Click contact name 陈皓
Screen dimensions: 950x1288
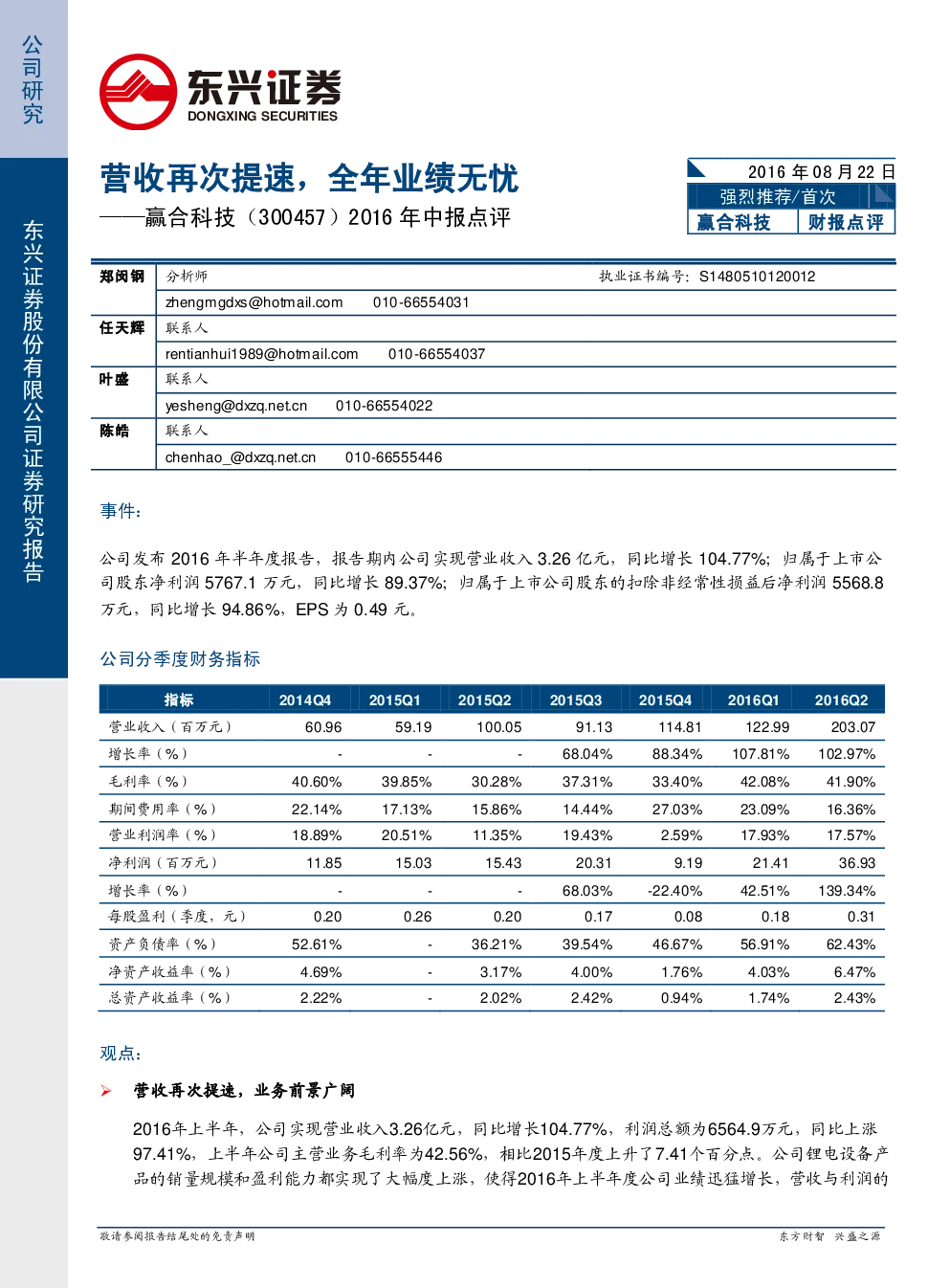click(115, 432)
